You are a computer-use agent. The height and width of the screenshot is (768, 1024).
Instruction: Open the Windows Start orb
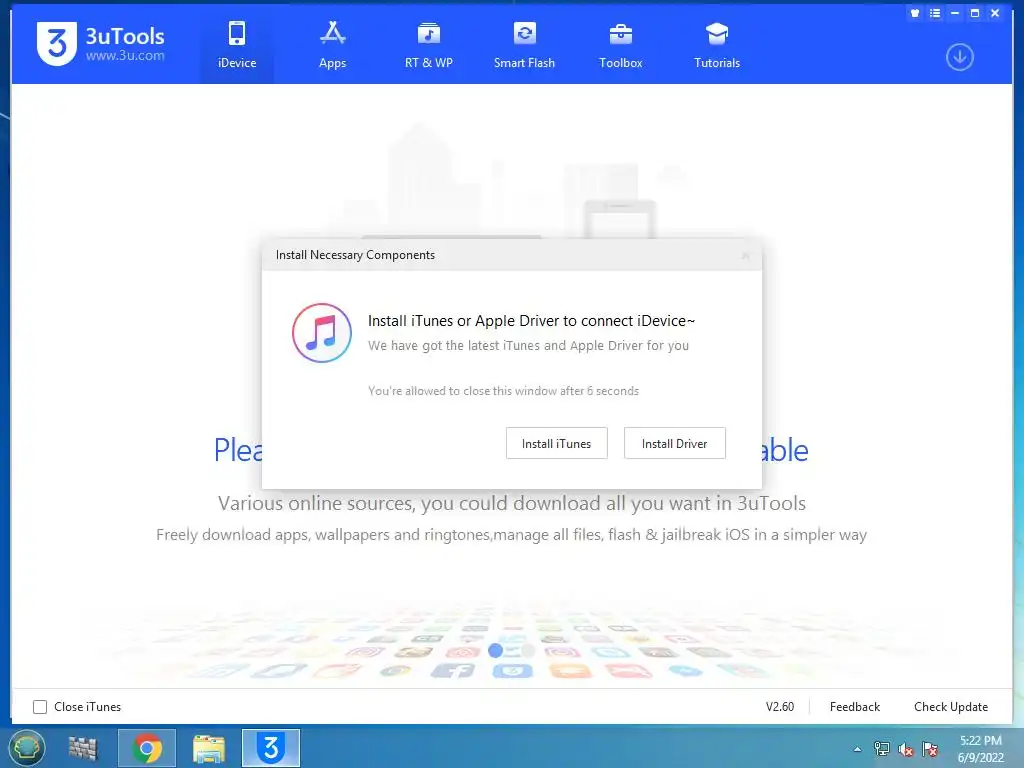point(27,748)
